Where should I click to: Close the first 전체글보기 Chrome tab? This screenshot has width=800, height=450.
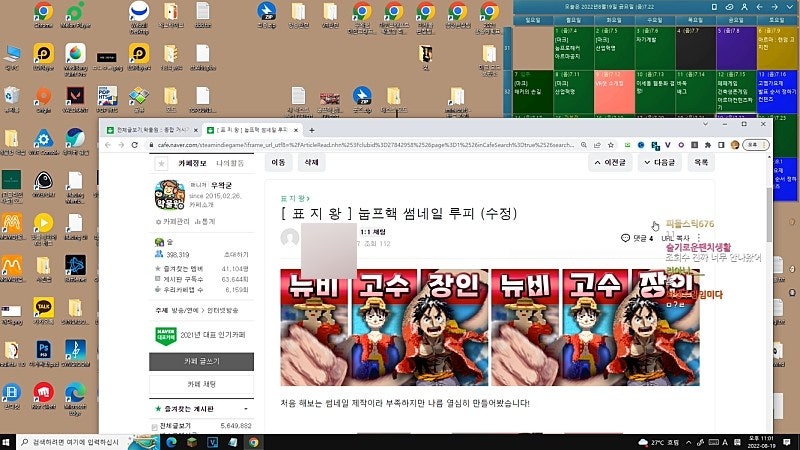click(195, 130)
